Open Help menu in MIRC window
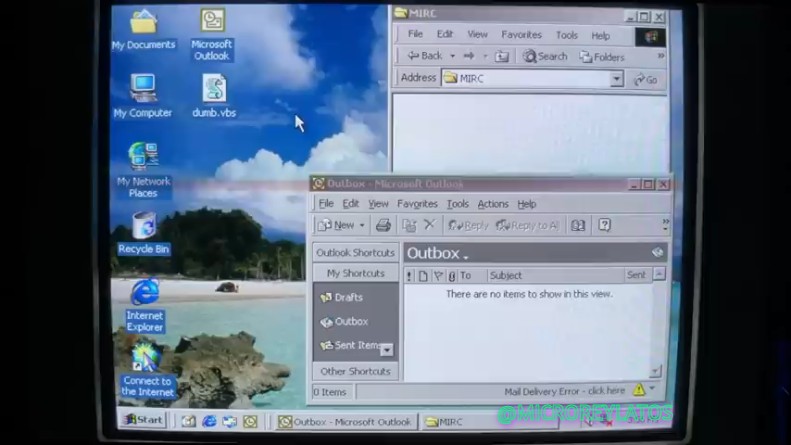The height and width of the screenshot is (445, 791). [600, 36]
